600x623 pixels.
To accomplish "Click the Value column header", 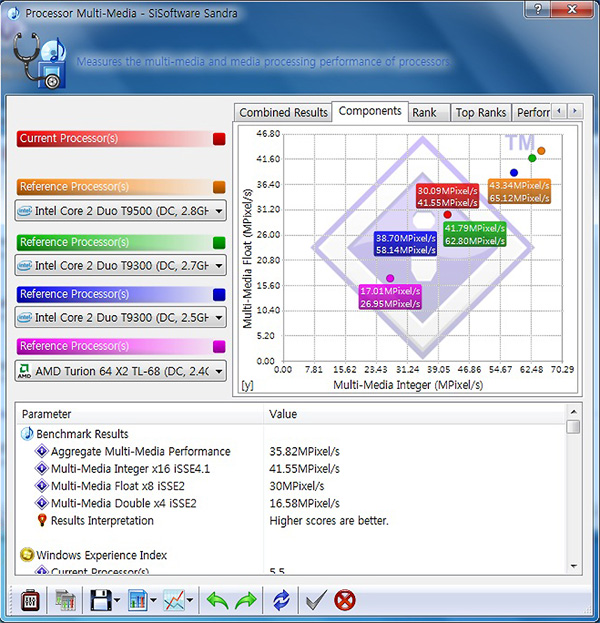I will click(415, 414).
